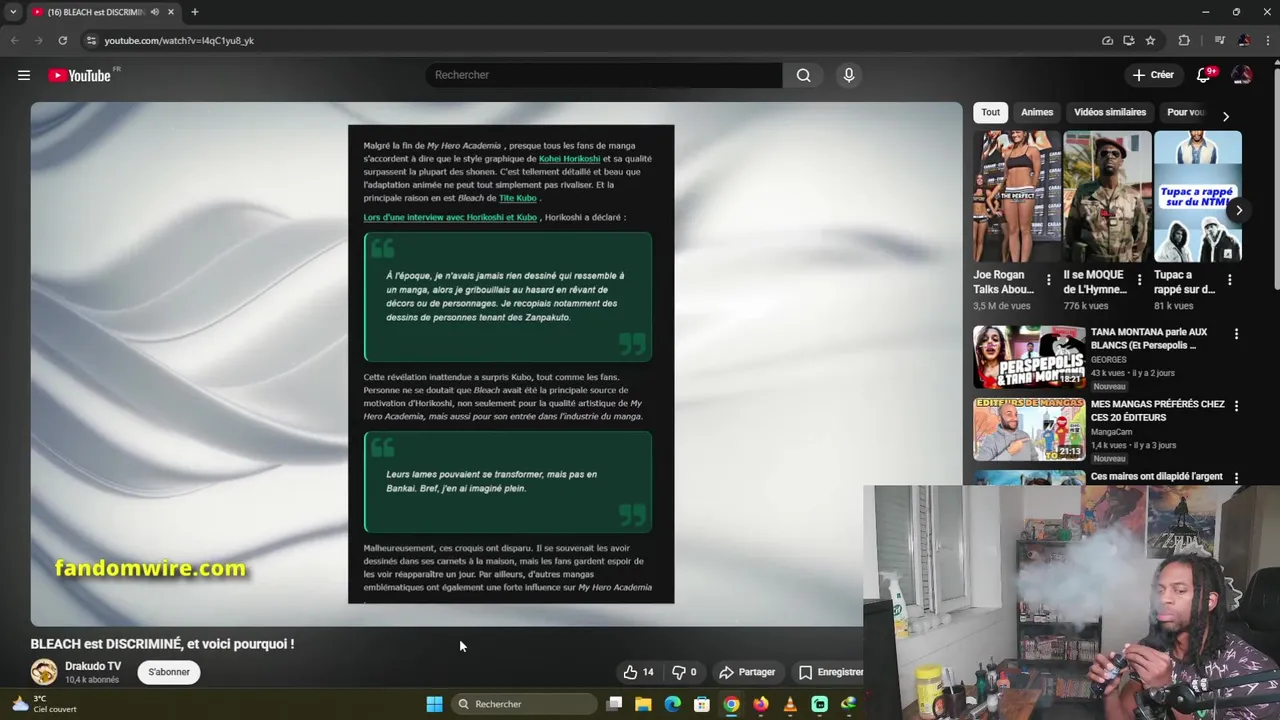Open Chrome media control icon

(1219, 40)
